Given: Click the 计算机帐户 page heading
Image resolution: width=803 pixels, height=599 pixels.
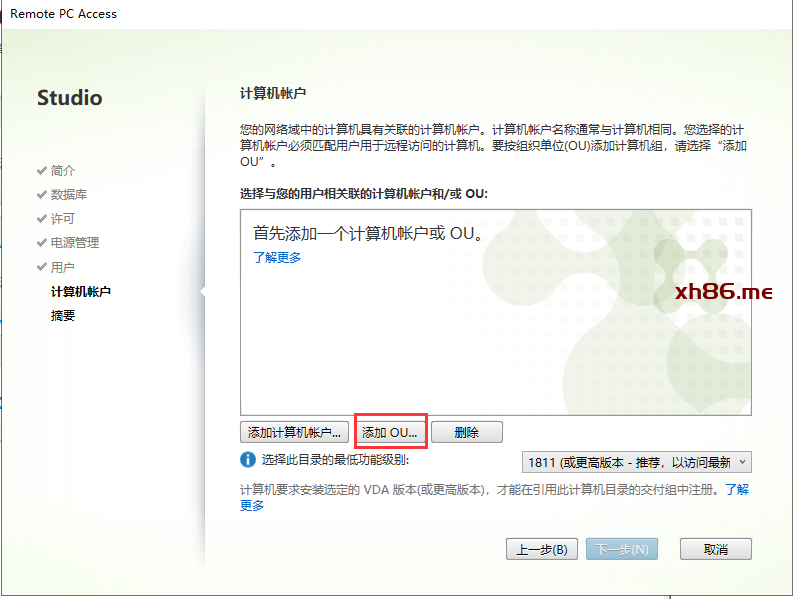Looking at the screenshot, I should coord(273,93).
